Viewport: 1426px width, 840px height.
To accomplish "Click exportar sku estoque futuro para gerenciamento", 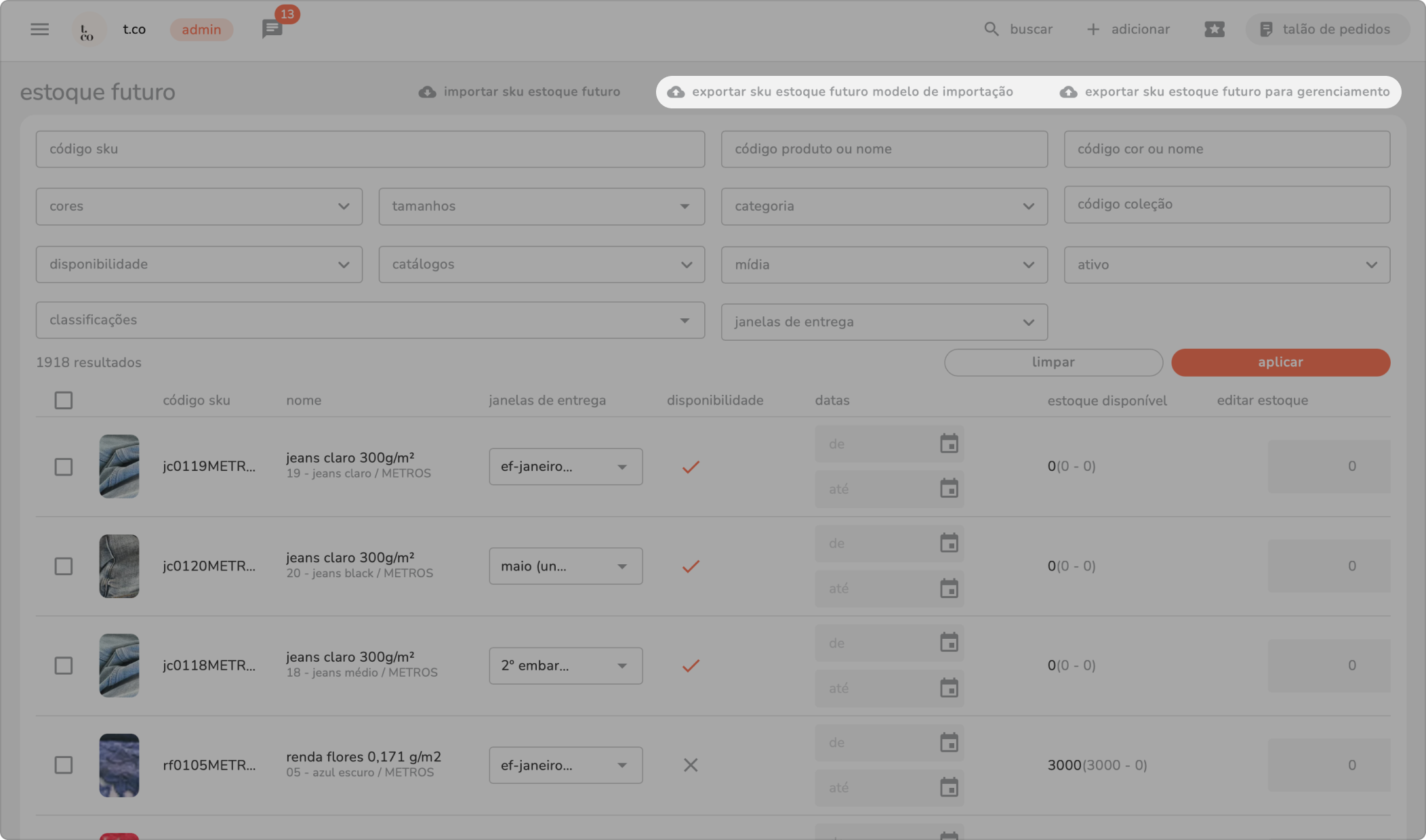I will pos(1225,91).
